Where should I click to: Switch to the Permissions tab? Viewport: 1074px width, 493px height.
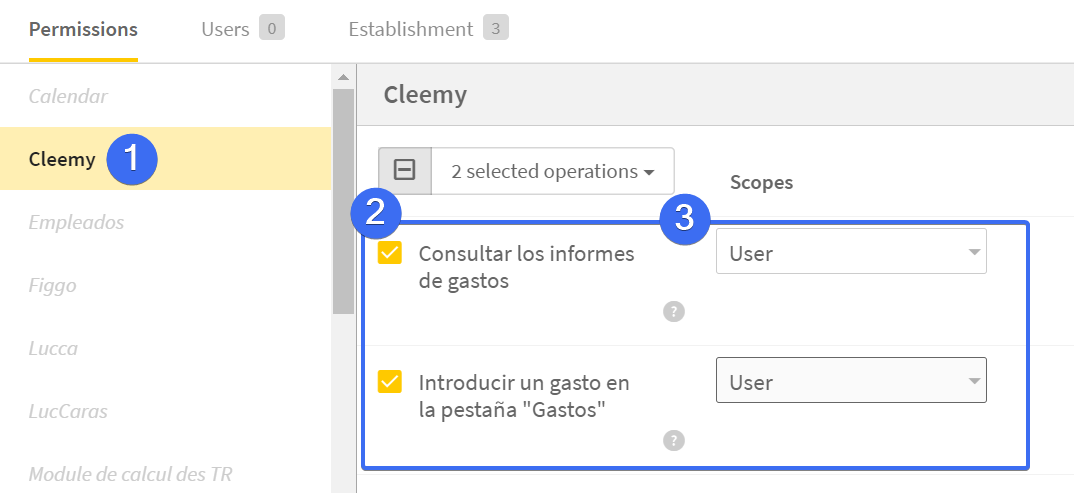click(84, 30)
